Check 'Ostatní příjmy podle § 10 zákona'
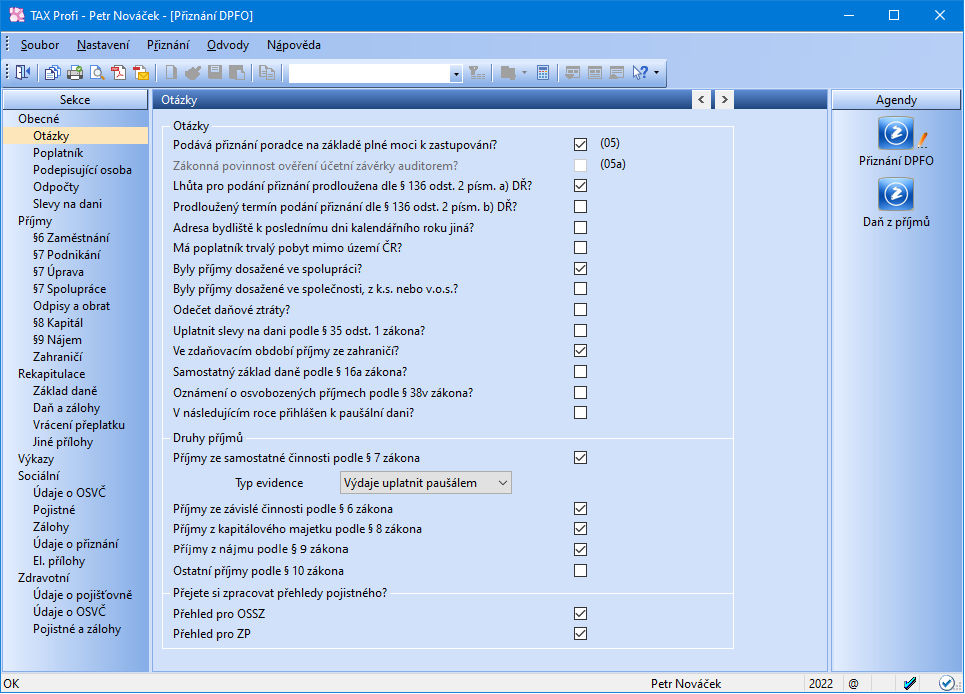Viewport: 965px width, 694px height. (x=580, y=571)
